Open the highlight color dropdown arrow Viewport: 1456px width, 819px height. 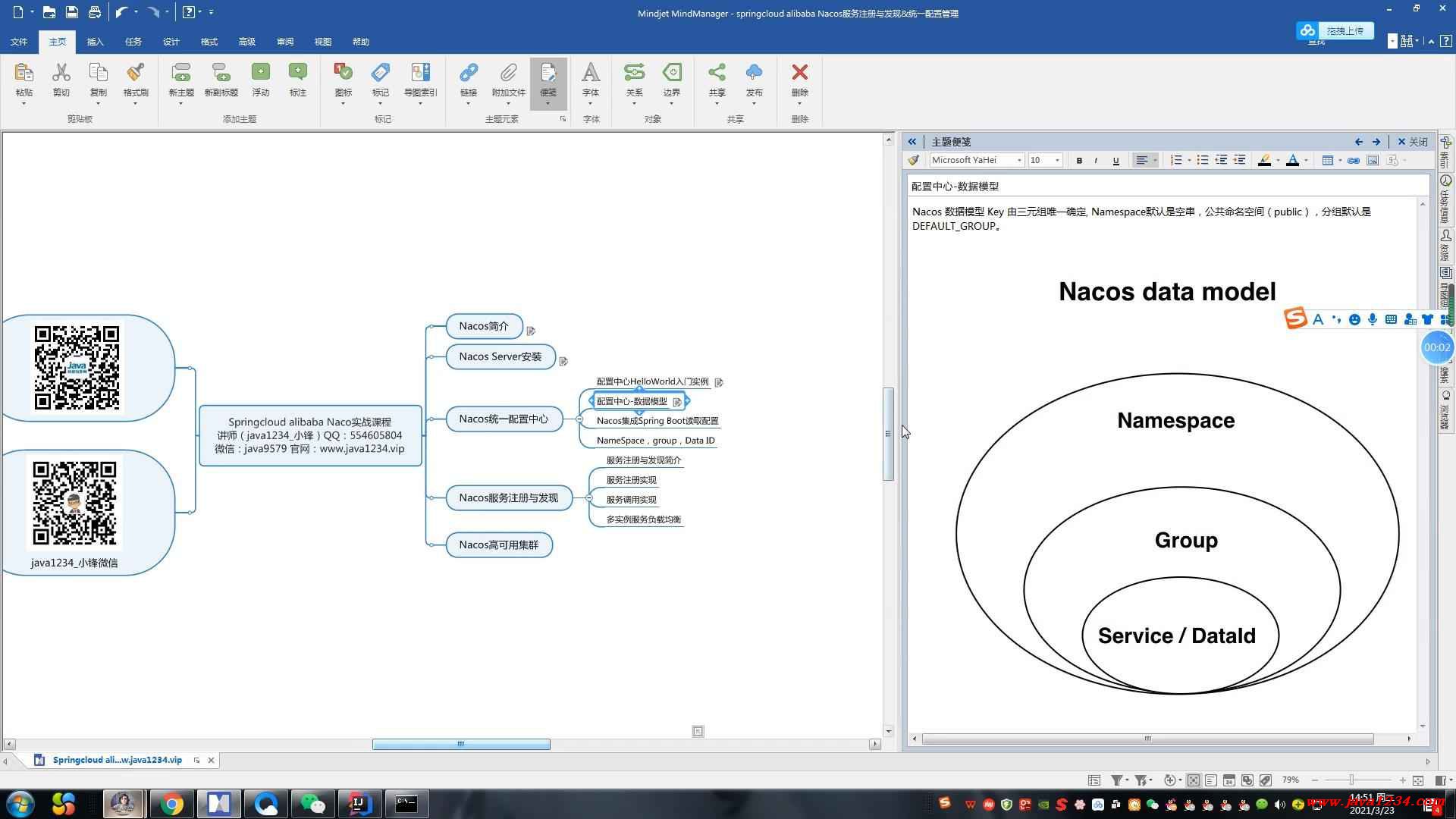[1278, 160]
